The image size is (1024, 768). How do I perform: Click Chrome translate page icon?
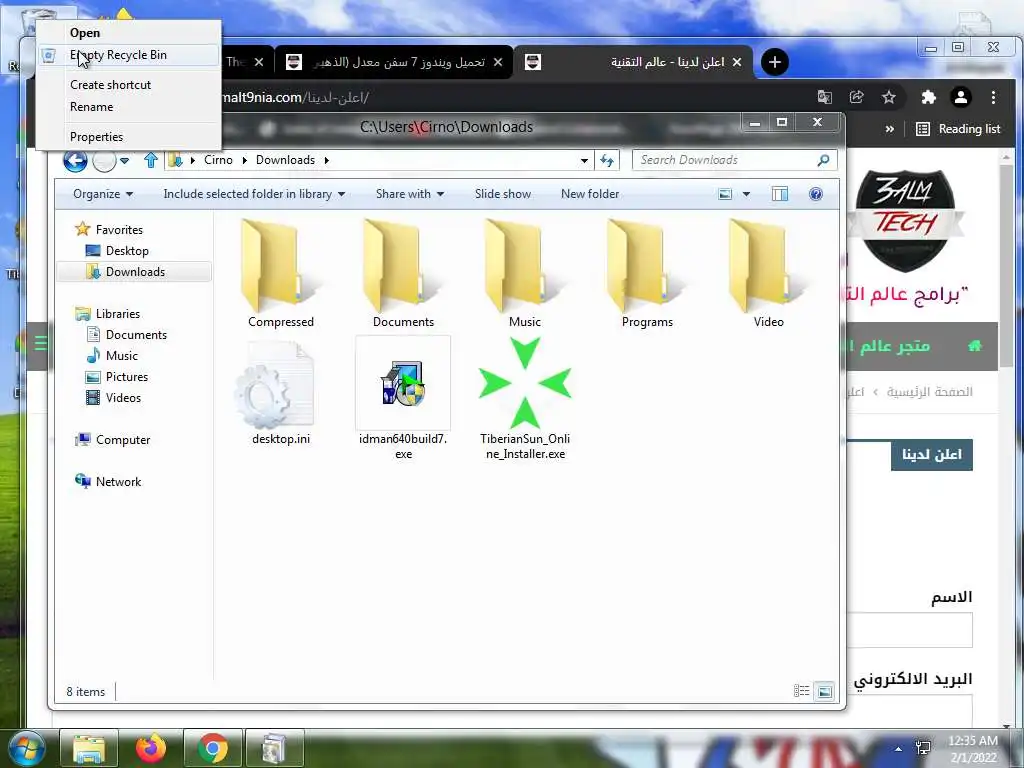(824, 97)
